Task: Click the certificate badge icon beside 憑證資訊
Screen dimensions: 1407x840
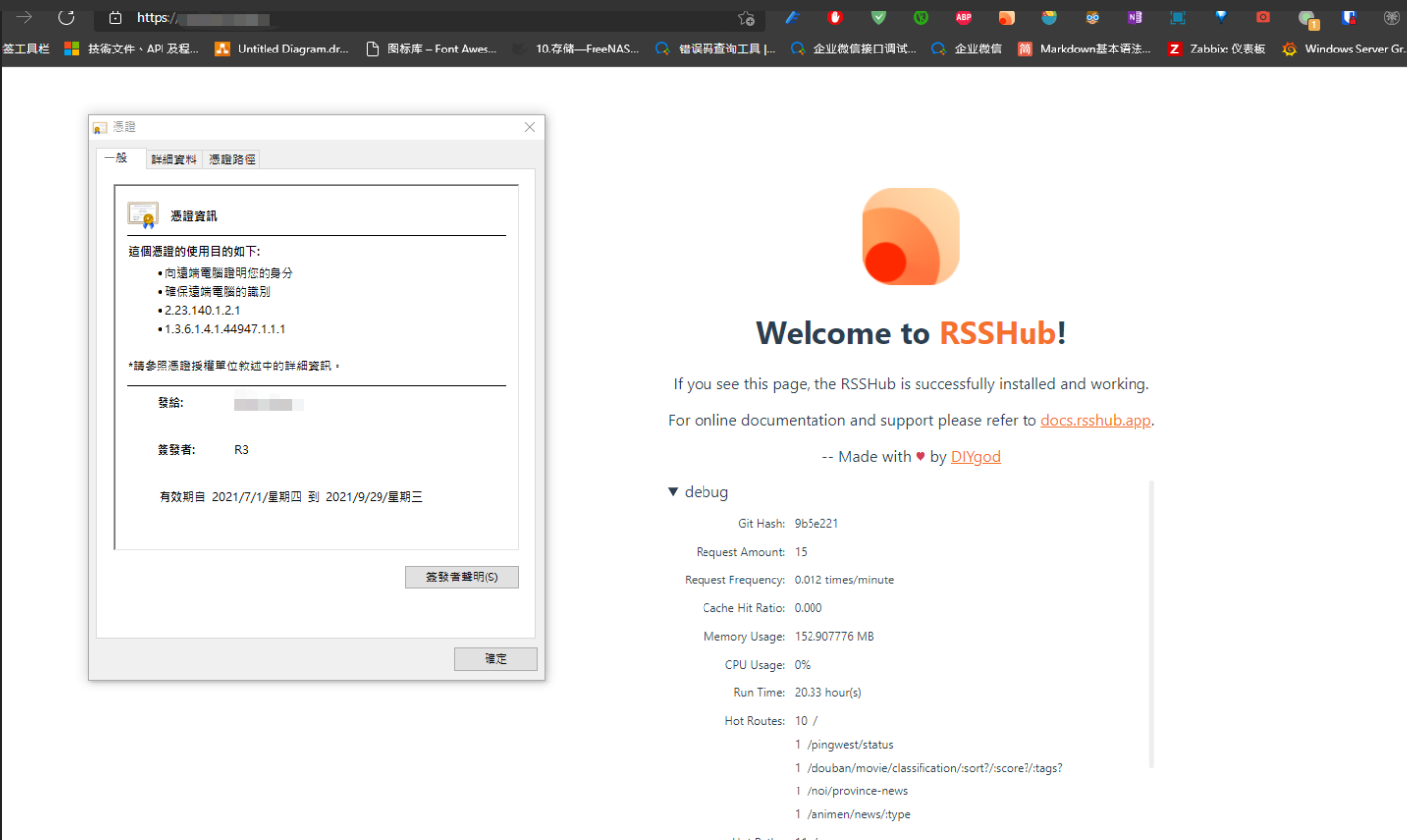Action: click(143, 215)
